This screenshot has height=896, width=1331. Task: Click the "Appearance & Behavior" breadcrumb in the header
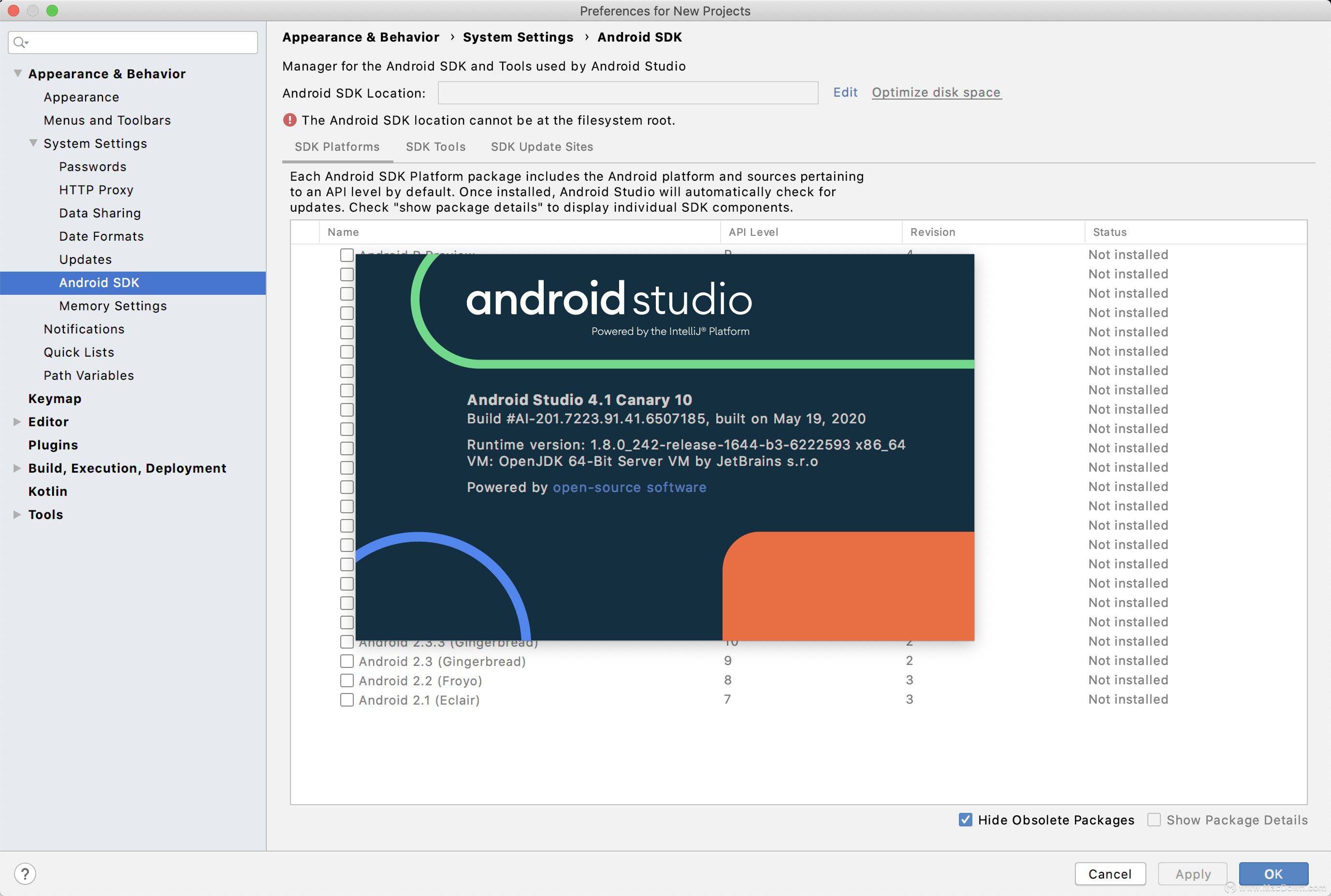[361, 37]
